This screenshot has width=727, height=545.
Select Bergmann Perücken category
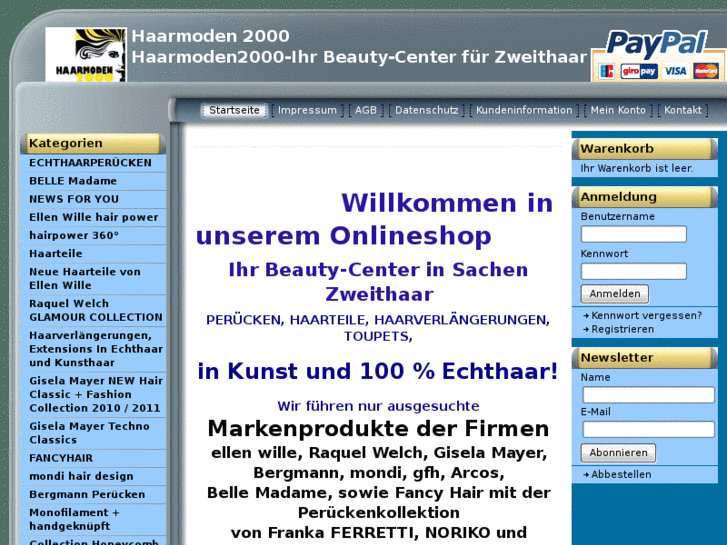pos(93,494)
